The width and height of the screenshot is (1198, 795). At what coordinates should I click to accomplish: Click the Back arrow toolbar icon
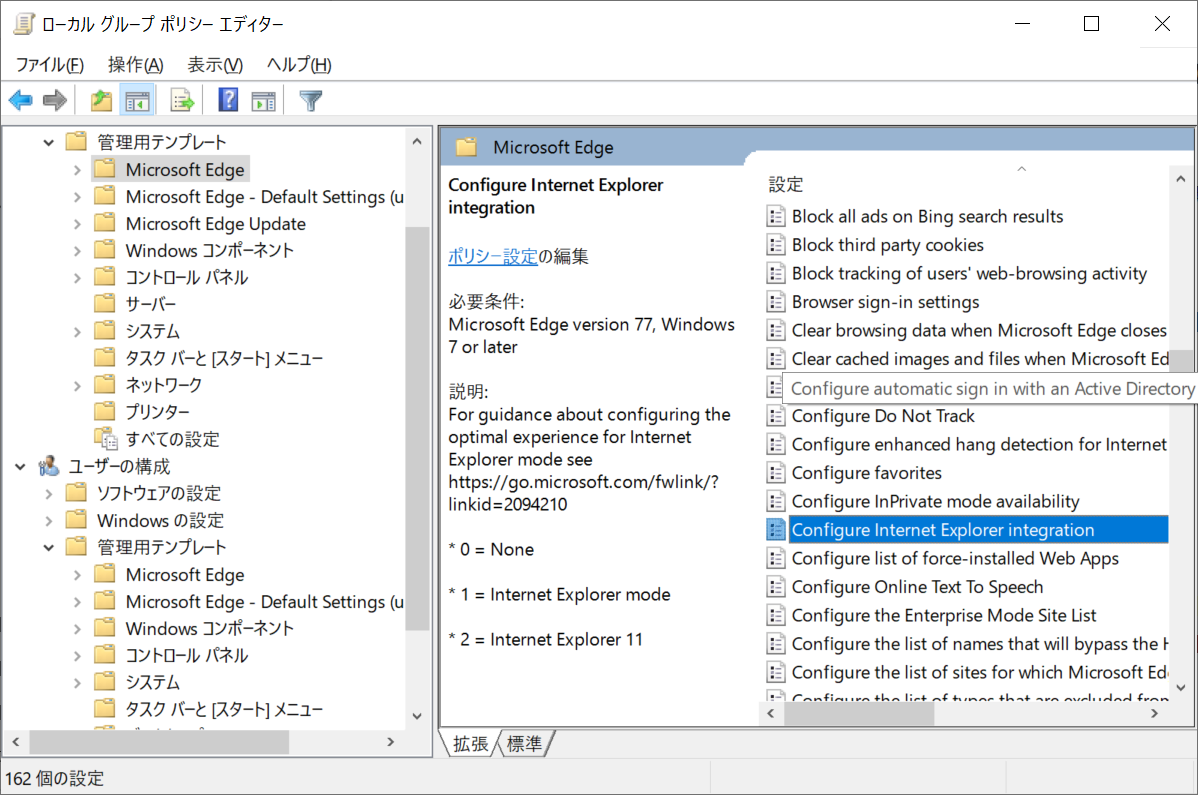pyautogui.click(x=21, y=100)
